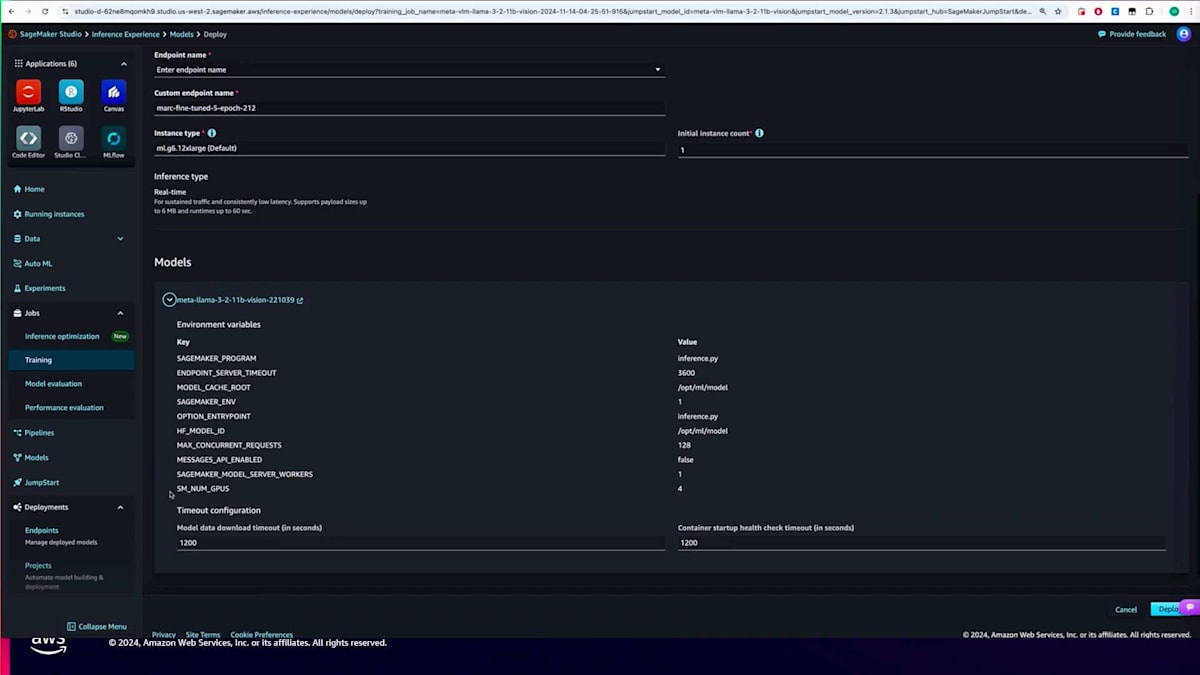Click Container startup health check timeout field
Viewport: 1200px width, 675px height.
pos(922,543)
